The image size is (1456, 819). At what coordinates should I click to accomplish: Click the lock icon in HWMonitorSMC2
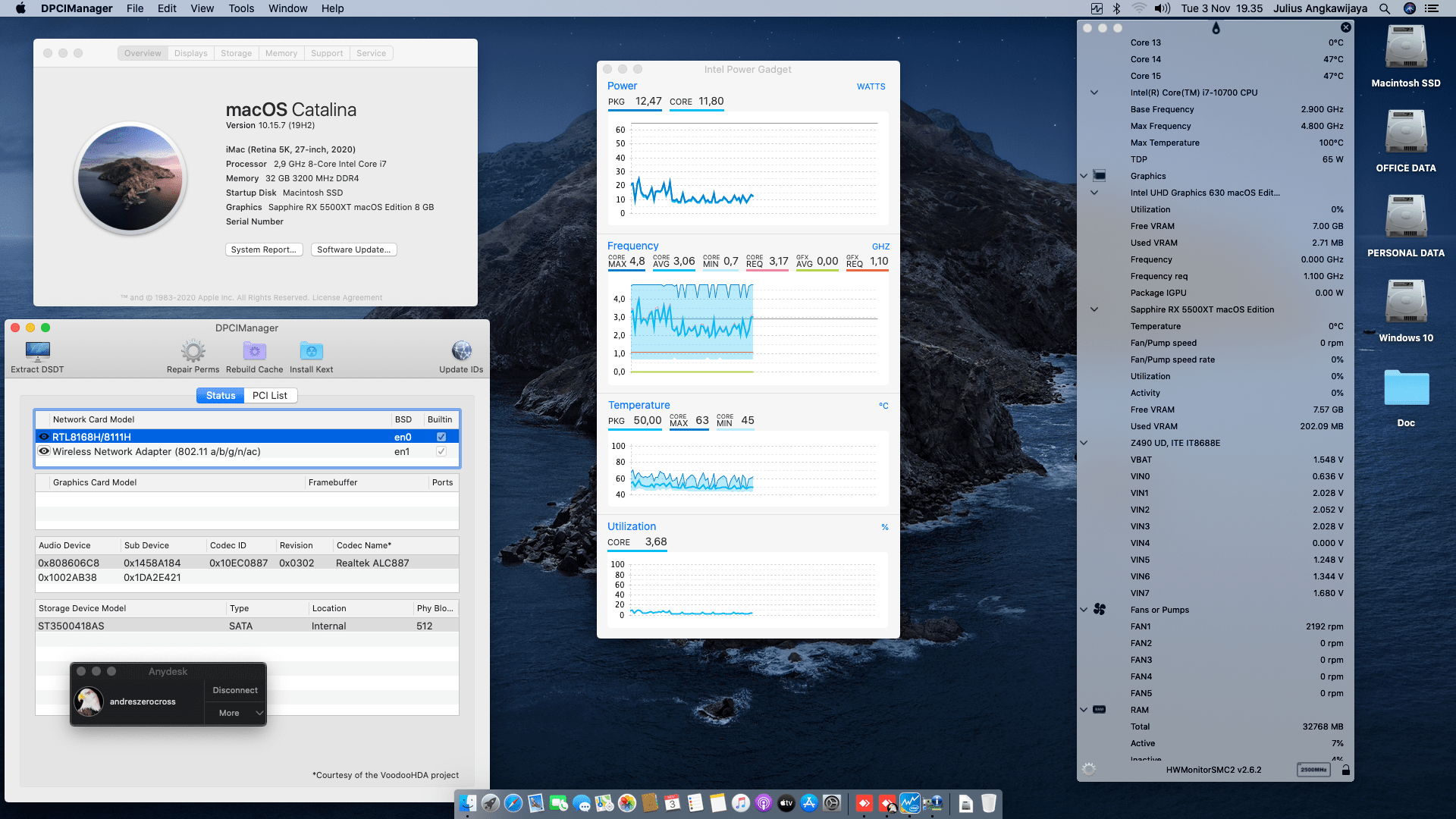[1345, 770]
